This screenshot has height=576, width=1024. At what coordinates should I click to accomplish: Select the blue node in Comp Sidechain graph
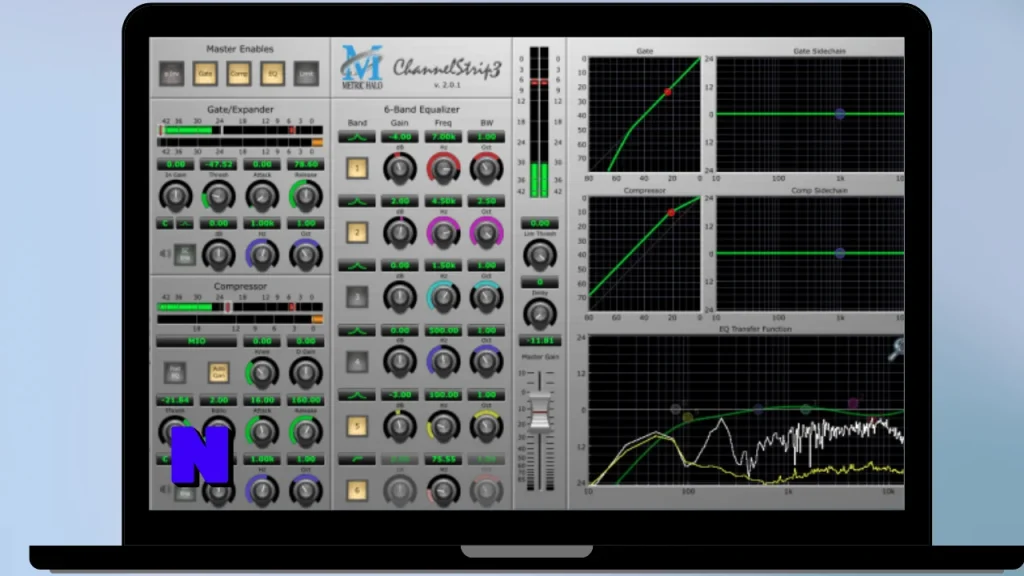click(x=840, y=253)
